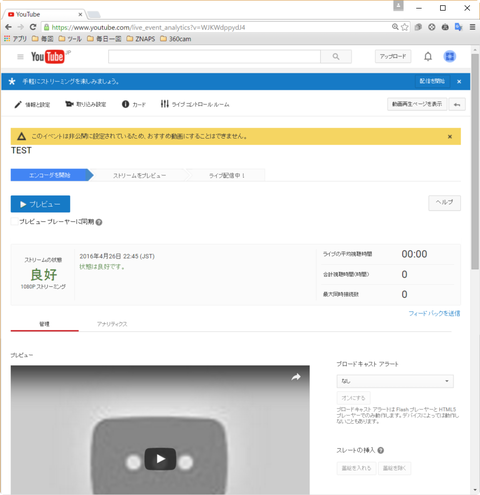This screenshot has height=495, width=480.
Task: Close the blue streaming banner
Action: click(x=459, y=82)
